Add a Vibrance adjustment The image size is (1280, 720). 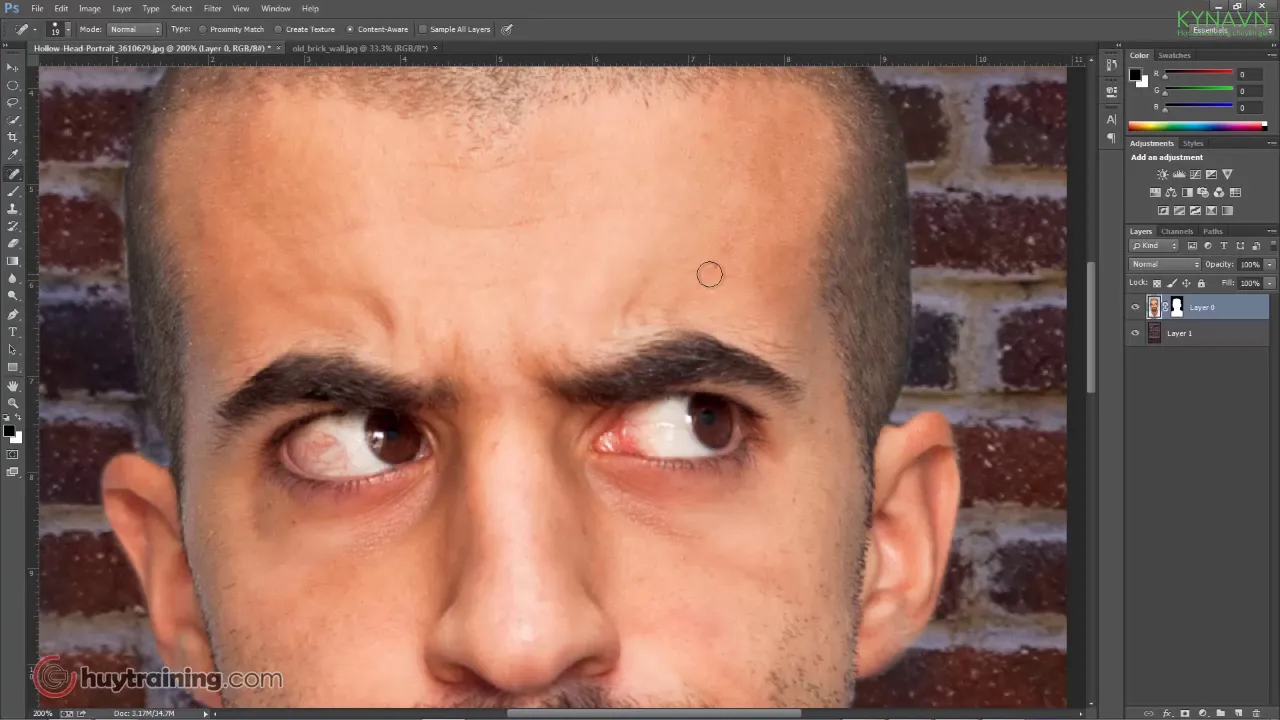coord(1227,175)
